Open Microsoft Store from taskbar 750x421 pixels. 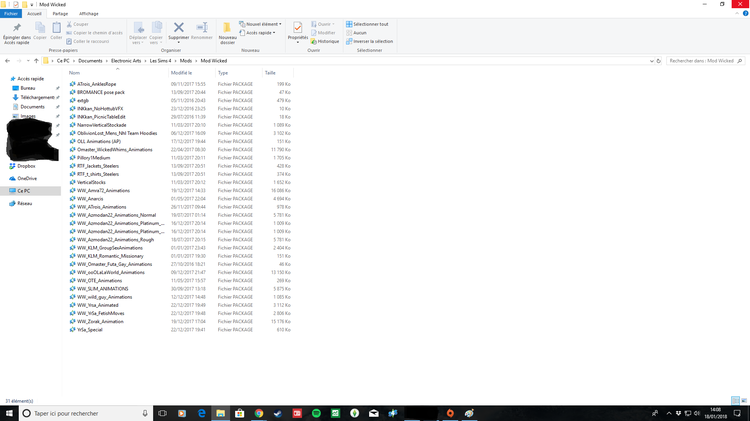point(240,413)
